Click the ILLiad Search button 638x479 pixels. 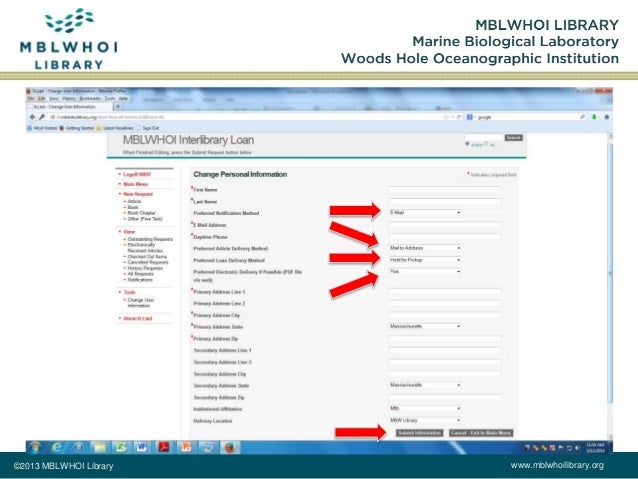point(513,138)
